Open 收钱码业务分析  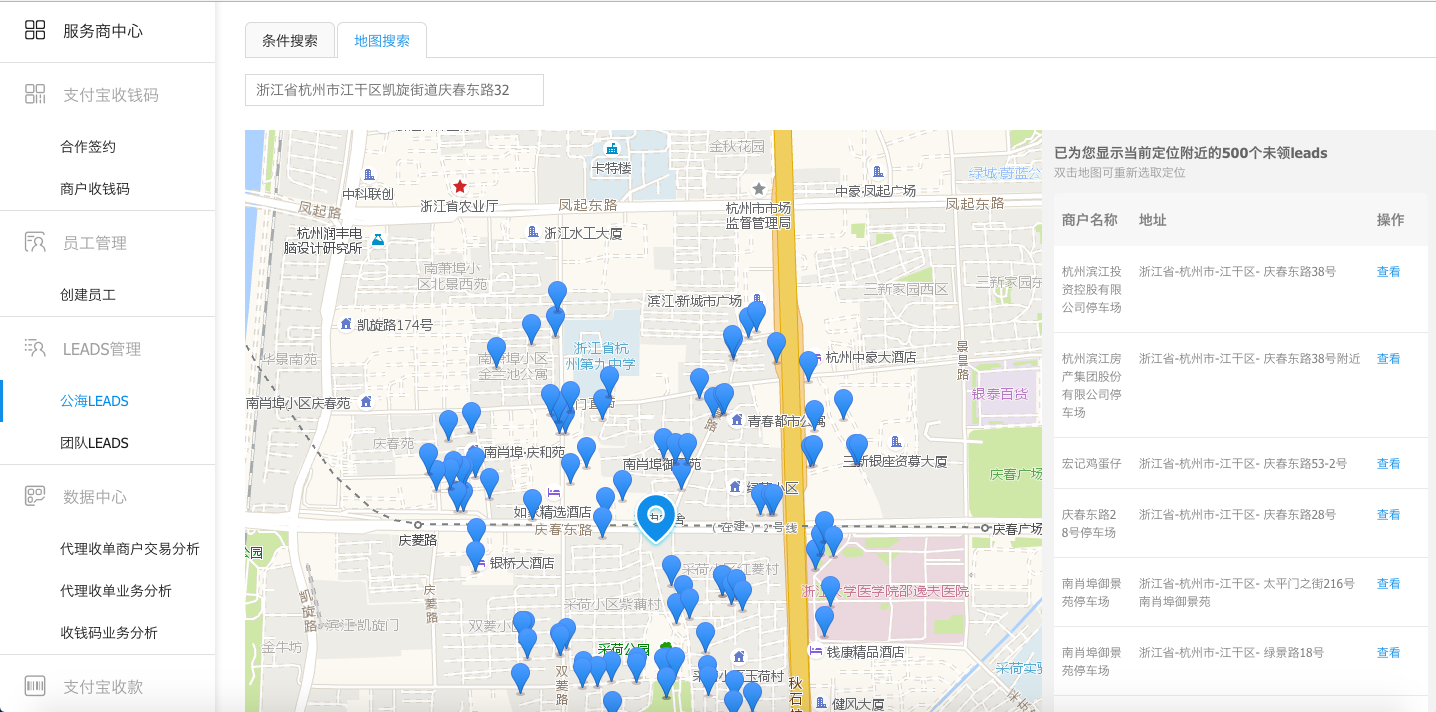pyautogui.click(x=109, y=632)
